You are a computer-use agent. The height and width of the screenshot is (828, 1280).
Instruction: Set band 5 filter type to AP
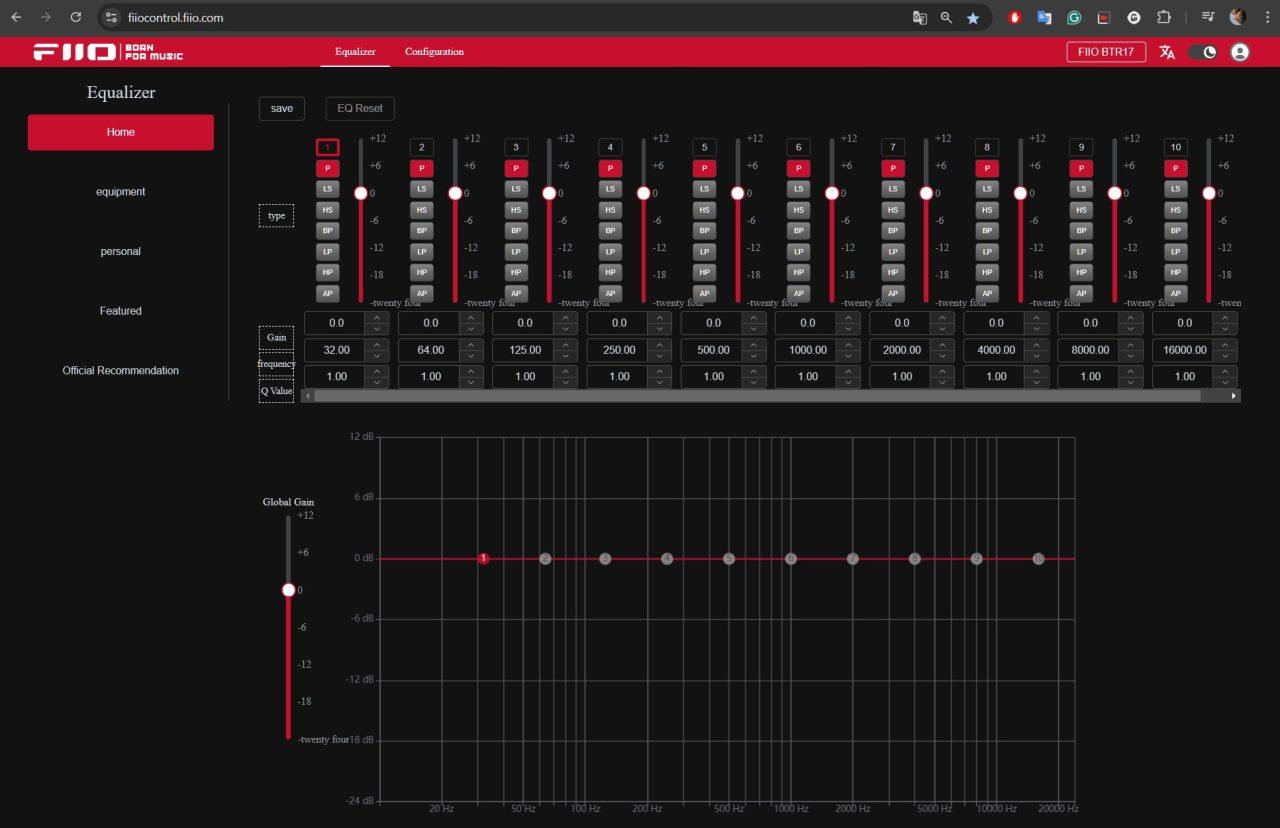pos(704,293)
